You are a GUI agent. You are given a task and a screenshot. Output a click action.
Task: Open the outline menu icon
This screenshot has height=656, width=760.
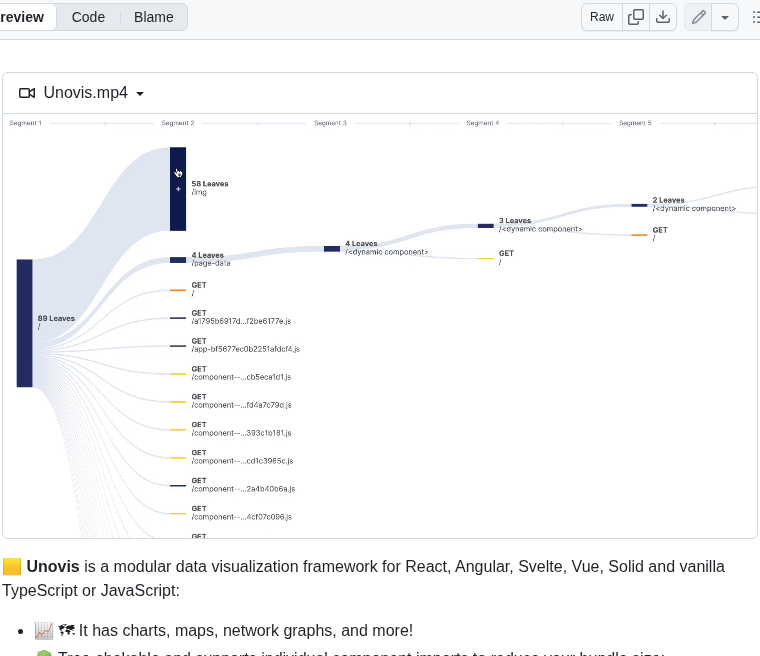pos(756,17)
